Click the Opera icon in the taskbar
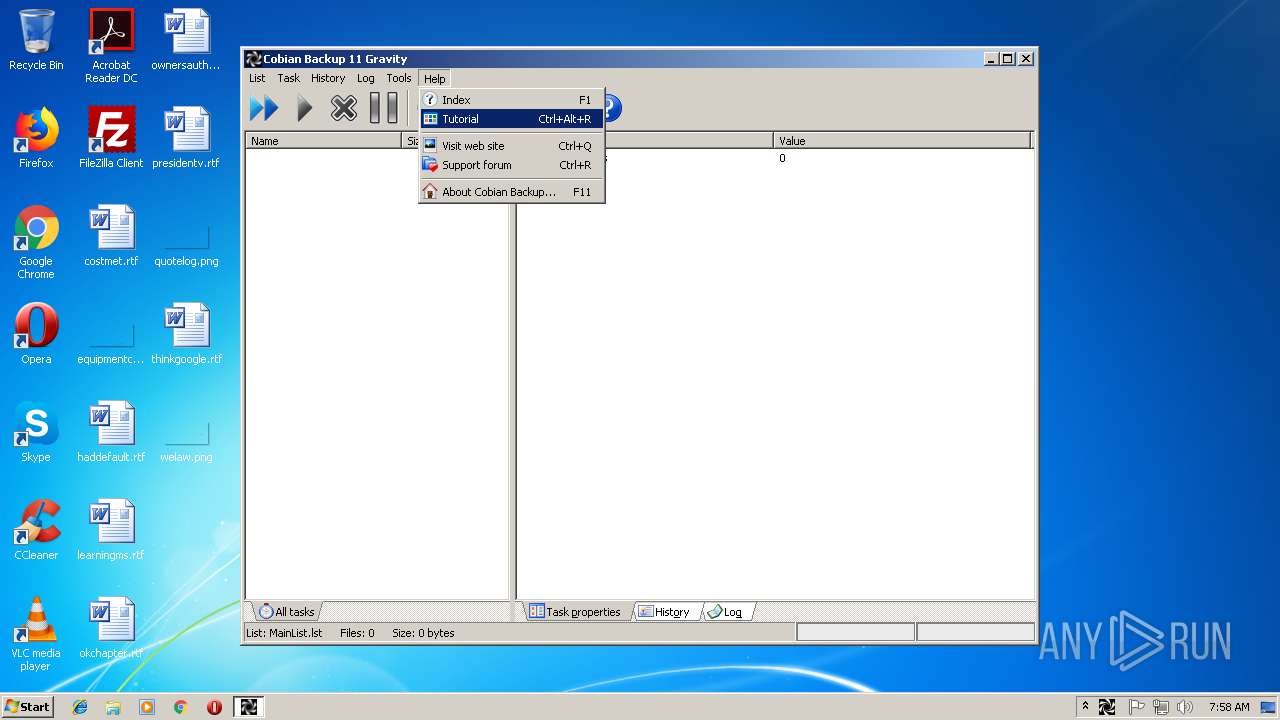The image size is (1280, 720). tap(214, 707)
